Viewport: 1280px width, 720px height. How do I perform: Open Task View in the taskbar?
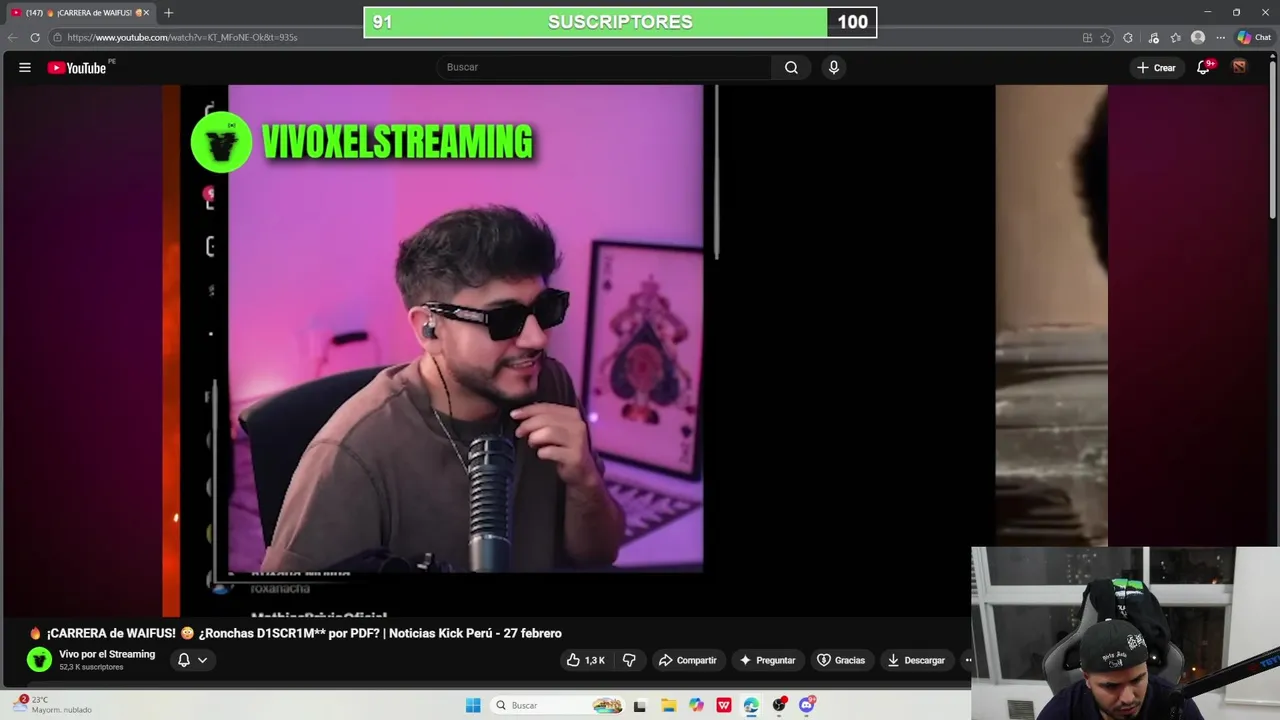640,705
